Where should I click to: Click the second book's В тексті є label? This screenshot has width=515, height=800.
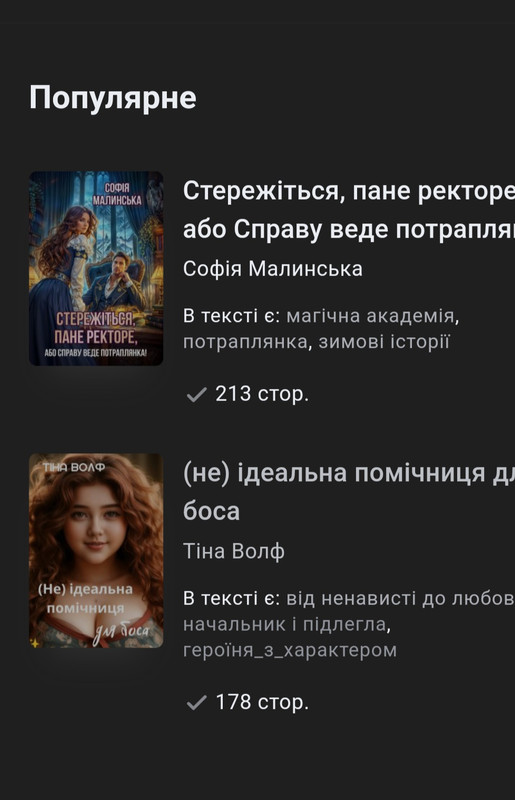click(231, 598)
